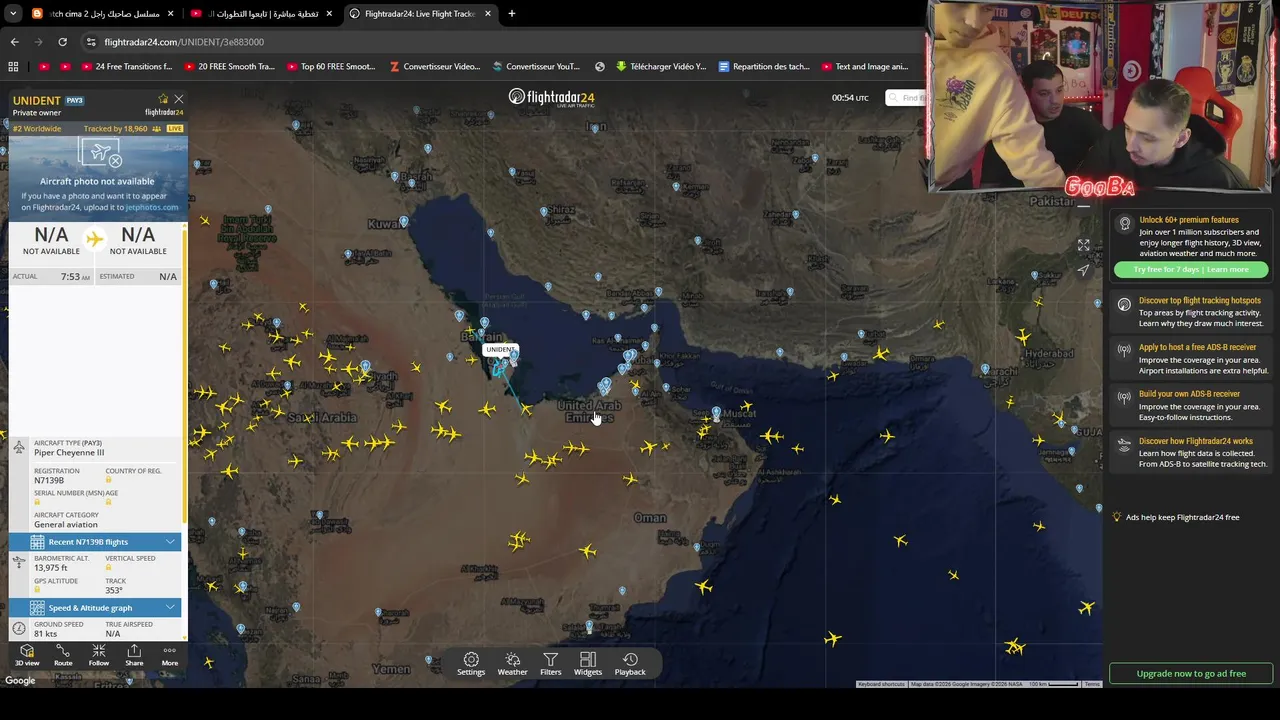Open the Widgets panel
Image resolution: width=1280 pixels, height=720 pixels.
tap(588, 664)
